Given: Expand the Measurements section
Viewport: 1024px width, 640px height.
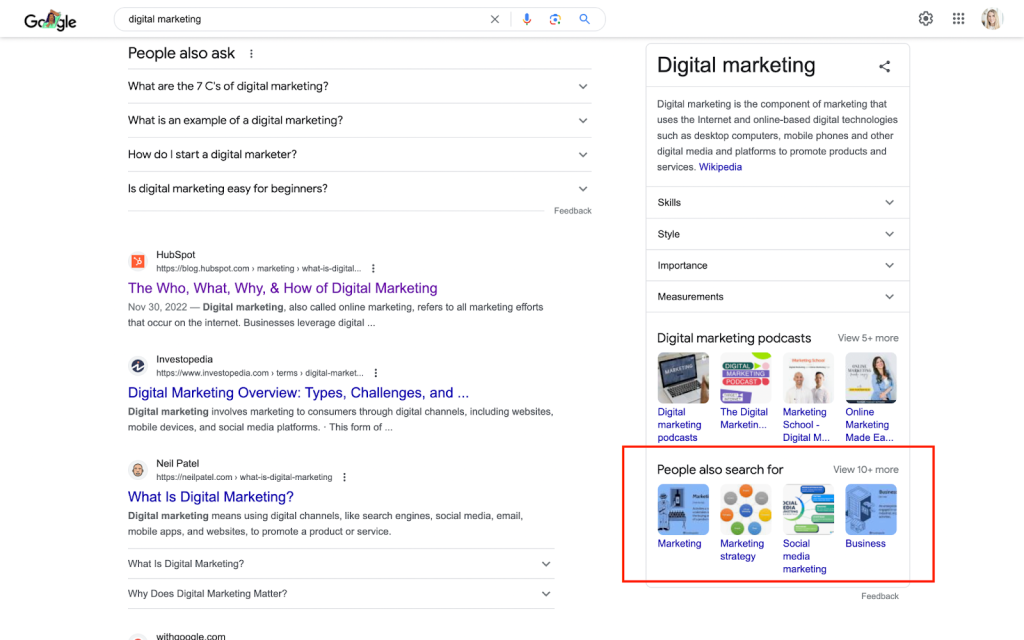Looking at the screenshot, I should (x=777, y=296).
